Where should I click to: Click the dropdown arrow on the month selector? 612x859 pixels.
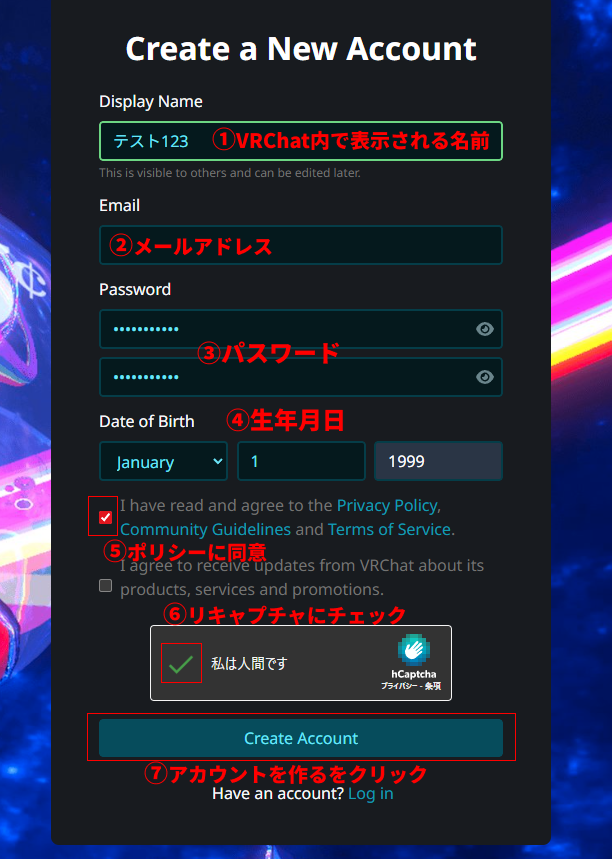(218, 461)
